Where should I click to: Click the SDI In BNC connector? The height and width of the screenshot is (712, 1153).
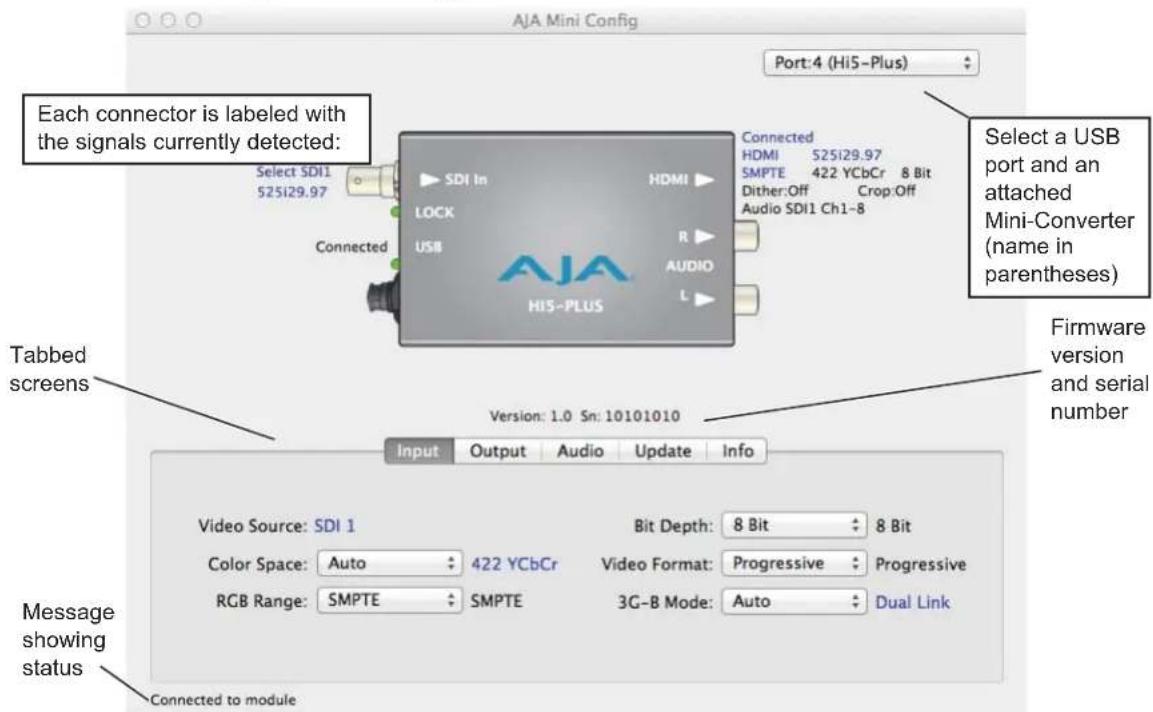[371, 180]
